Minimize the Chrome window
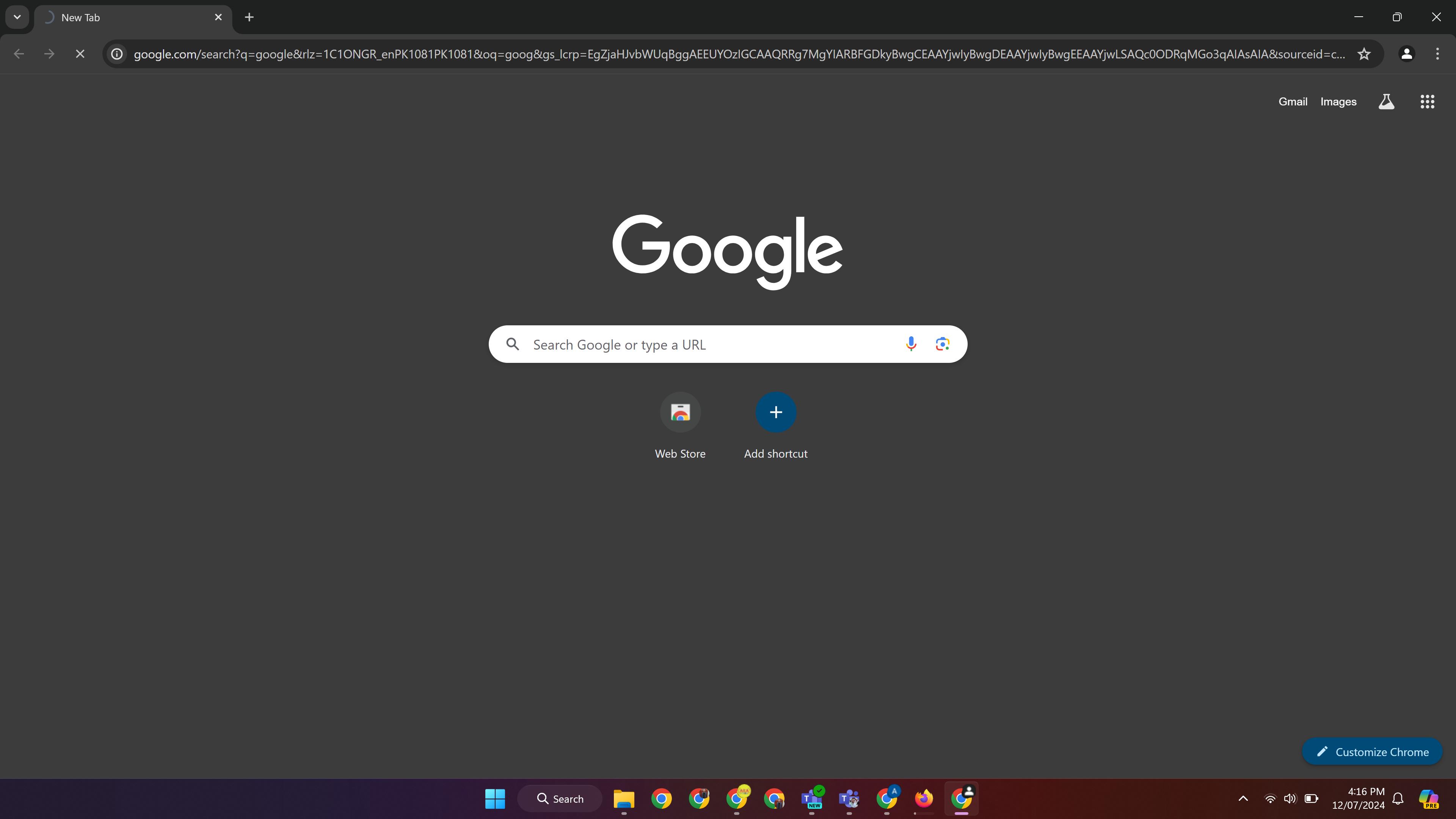Image resolution: width=1456 pixels, height=819 pixels. (x=1359, y=17)
